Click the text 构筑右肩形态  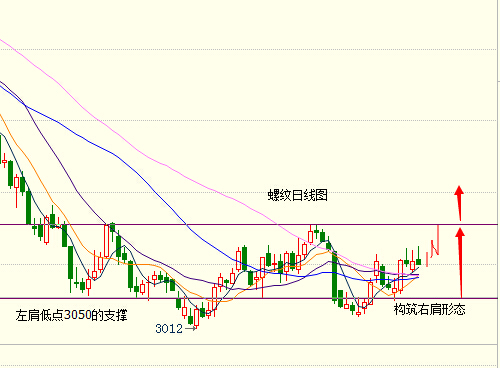coord(429,309)
